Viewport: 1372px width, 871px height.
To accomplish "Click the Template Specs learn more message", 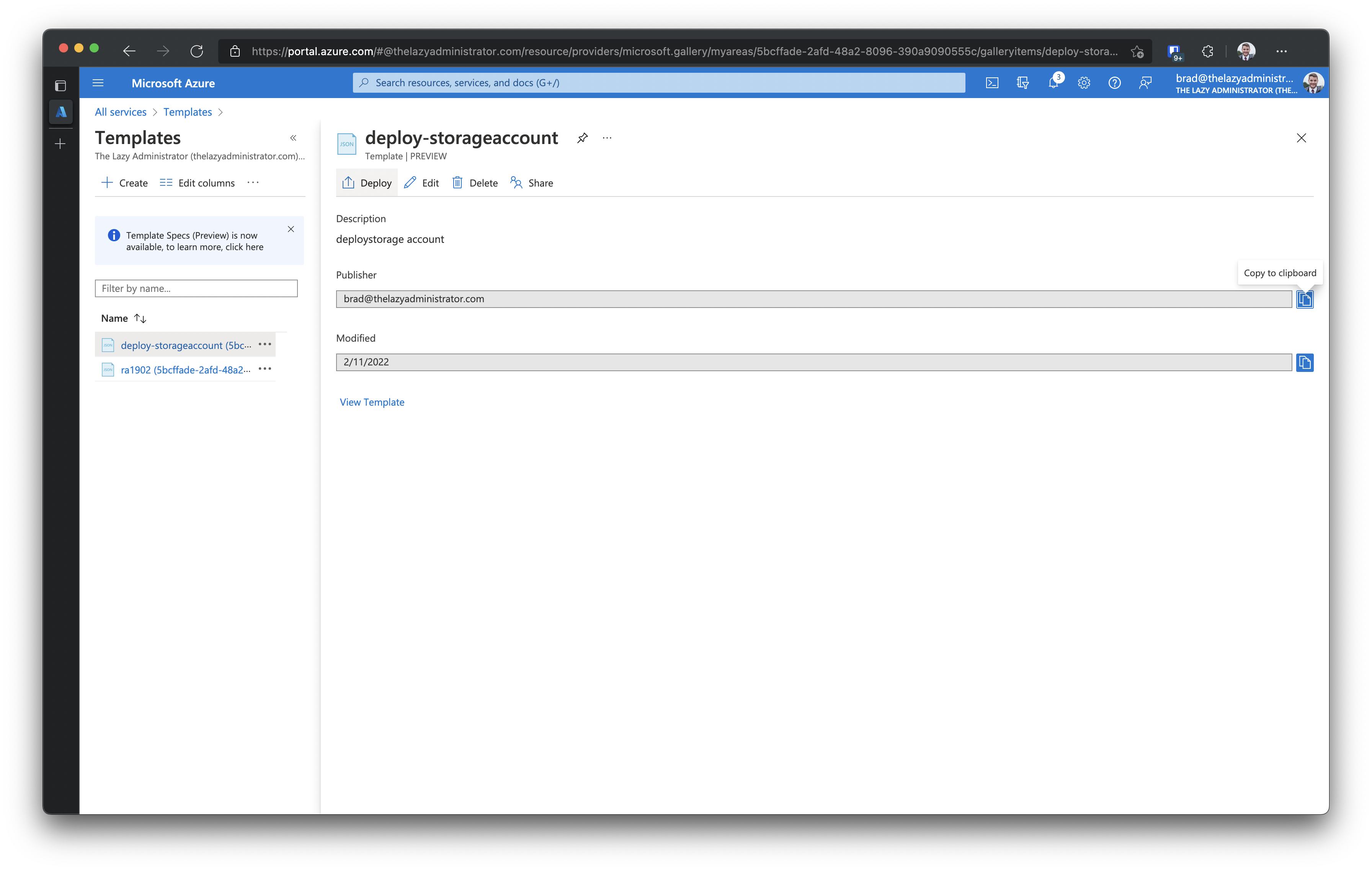I will pyautogui.click(x=194, y=241).
